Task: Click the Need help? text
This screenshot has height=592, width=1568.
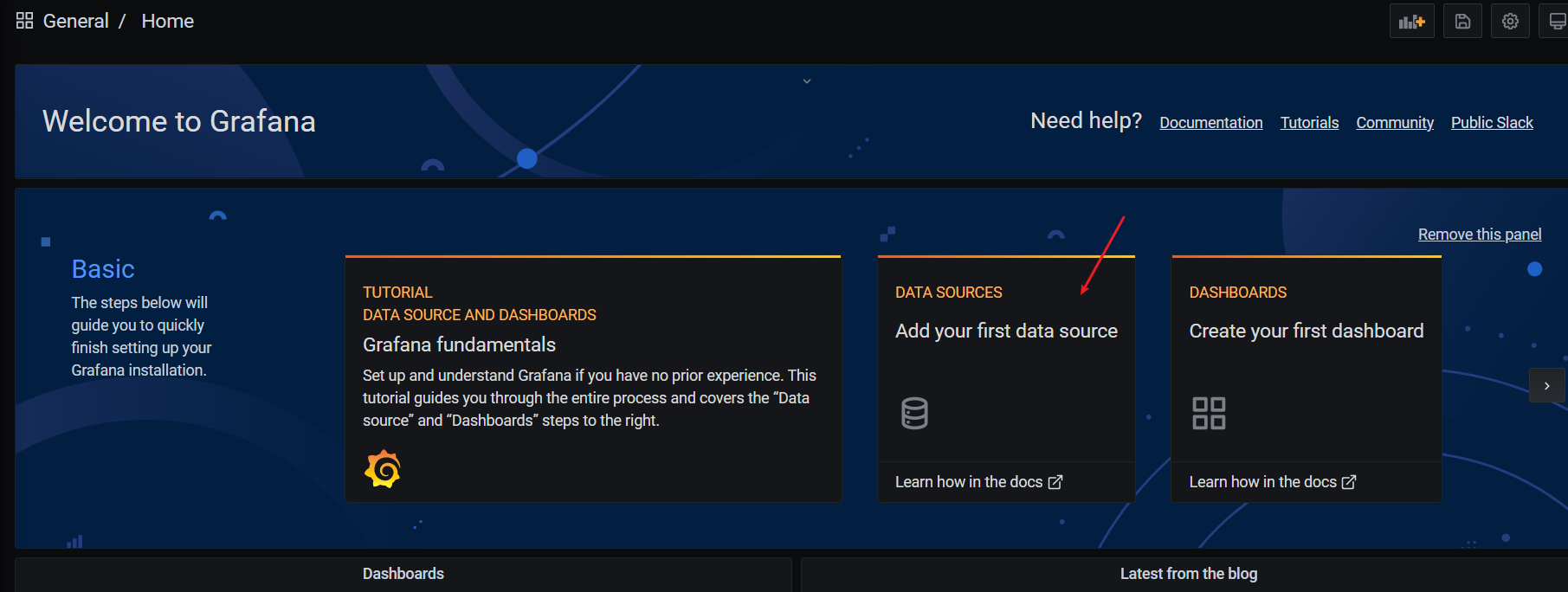Action: (1086, 120)
